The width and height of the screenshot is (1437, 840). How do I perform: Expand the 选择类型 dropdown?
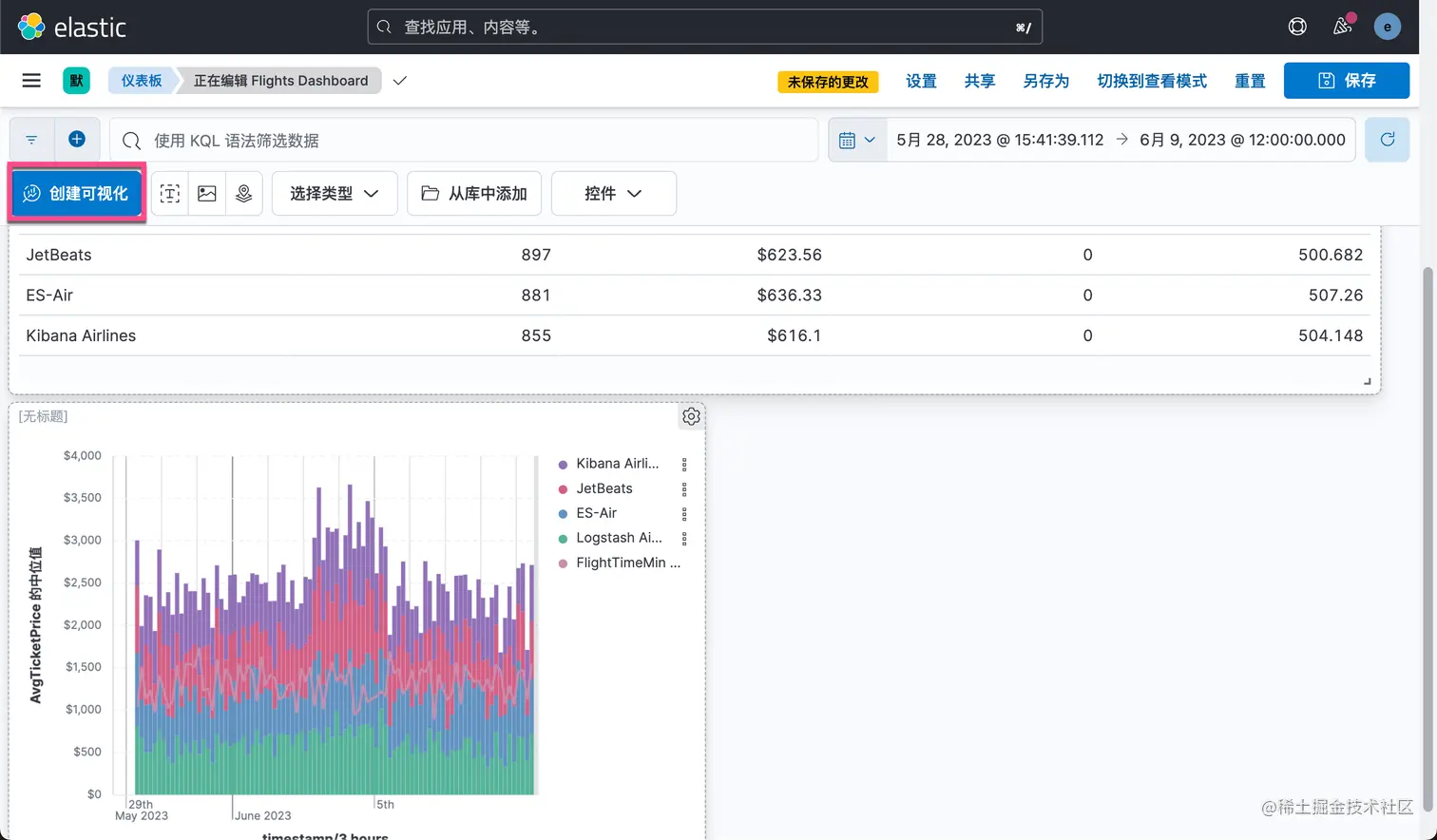tap(335, 193)
